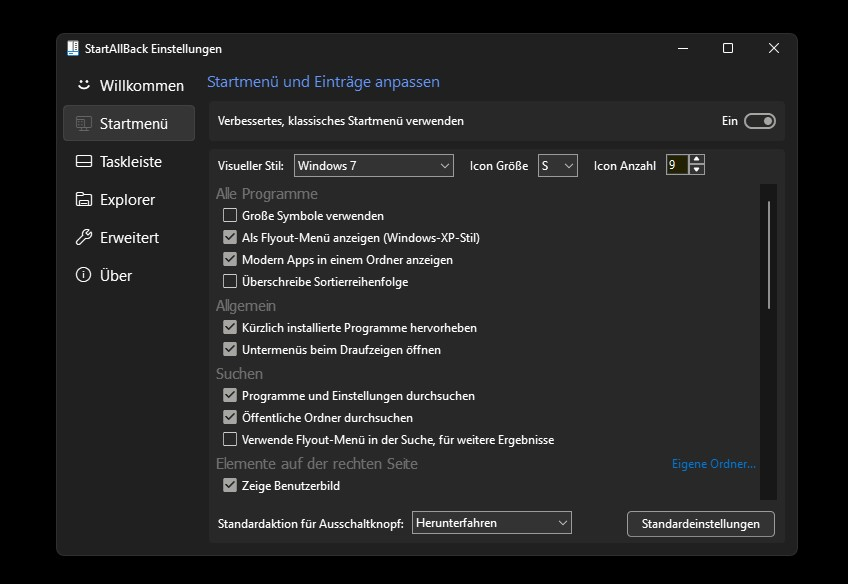Click the settings list vertical scrollbar
This screenshot has width=848, height=584.
tap(768, 255)
